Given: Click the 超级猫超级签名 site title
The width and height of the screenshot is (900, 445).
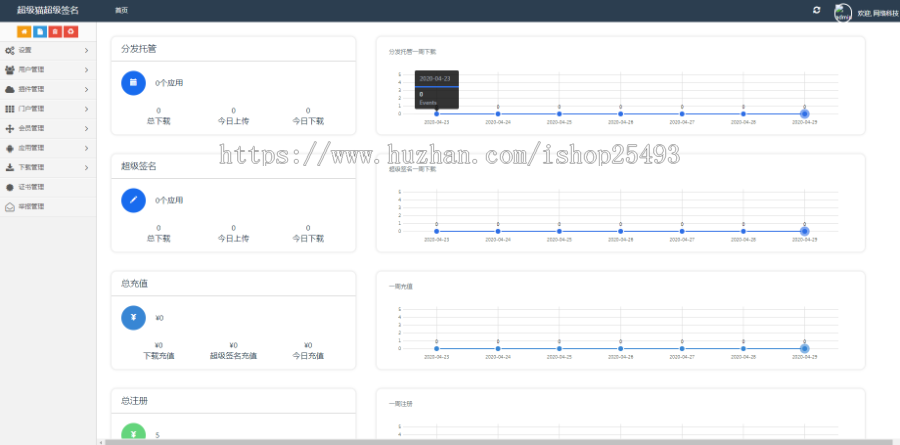Looking at the screenshot, I should point(48,10).
